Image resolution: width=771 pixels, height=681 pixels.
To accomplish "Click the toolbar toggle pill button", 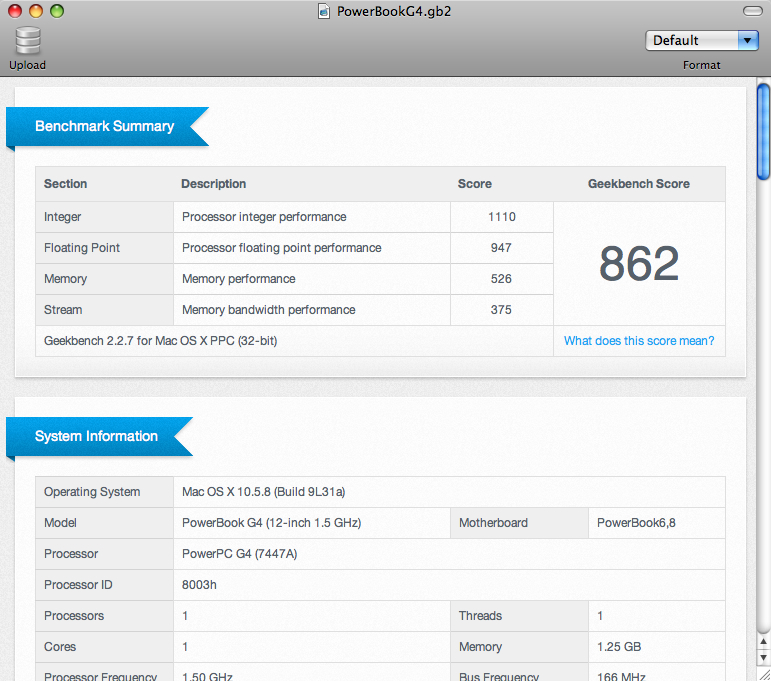I will [752, 11].
